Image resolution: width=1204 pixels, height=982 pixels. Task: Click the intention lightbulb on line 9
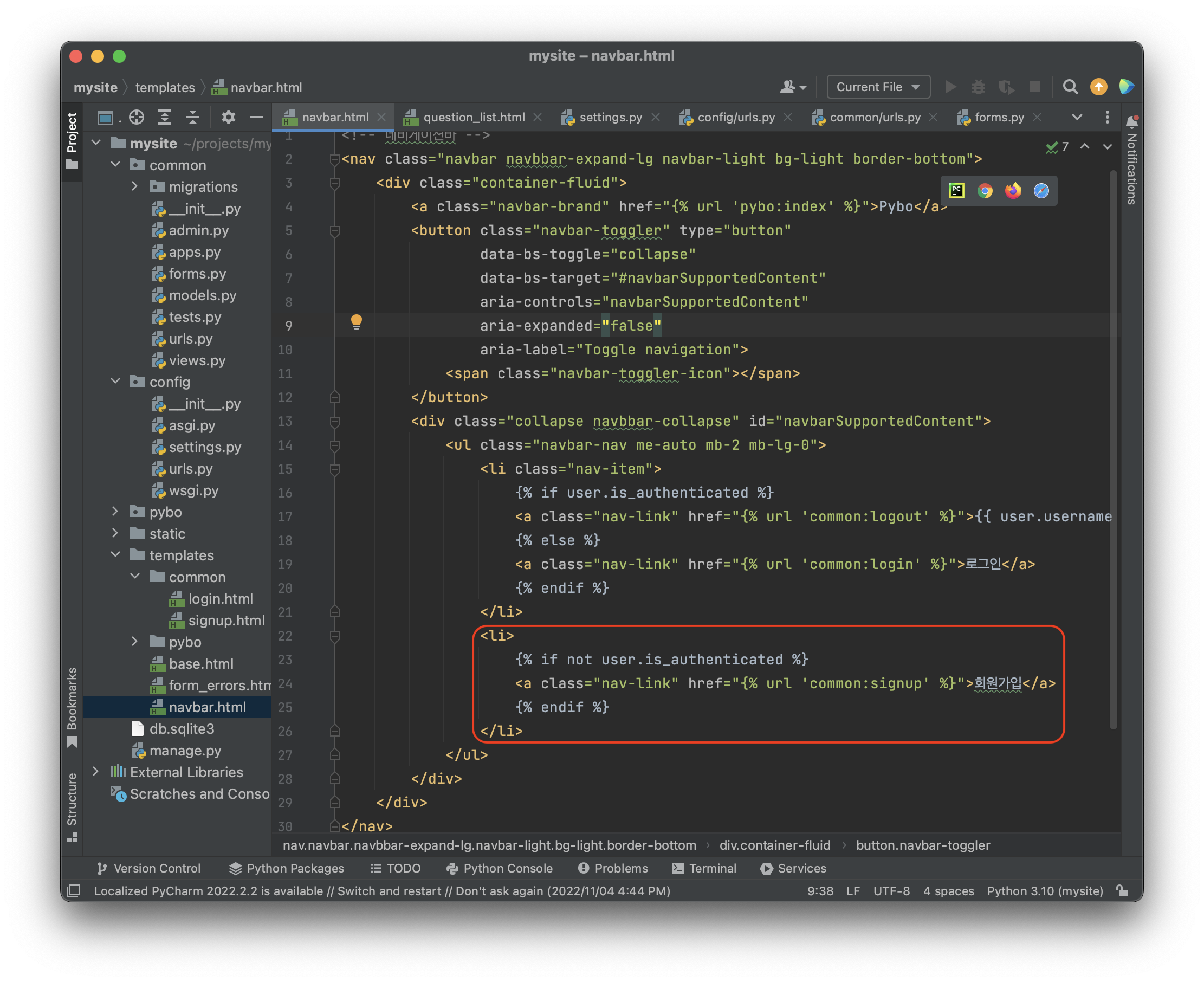pyautogui.click(x=357, y=322)
